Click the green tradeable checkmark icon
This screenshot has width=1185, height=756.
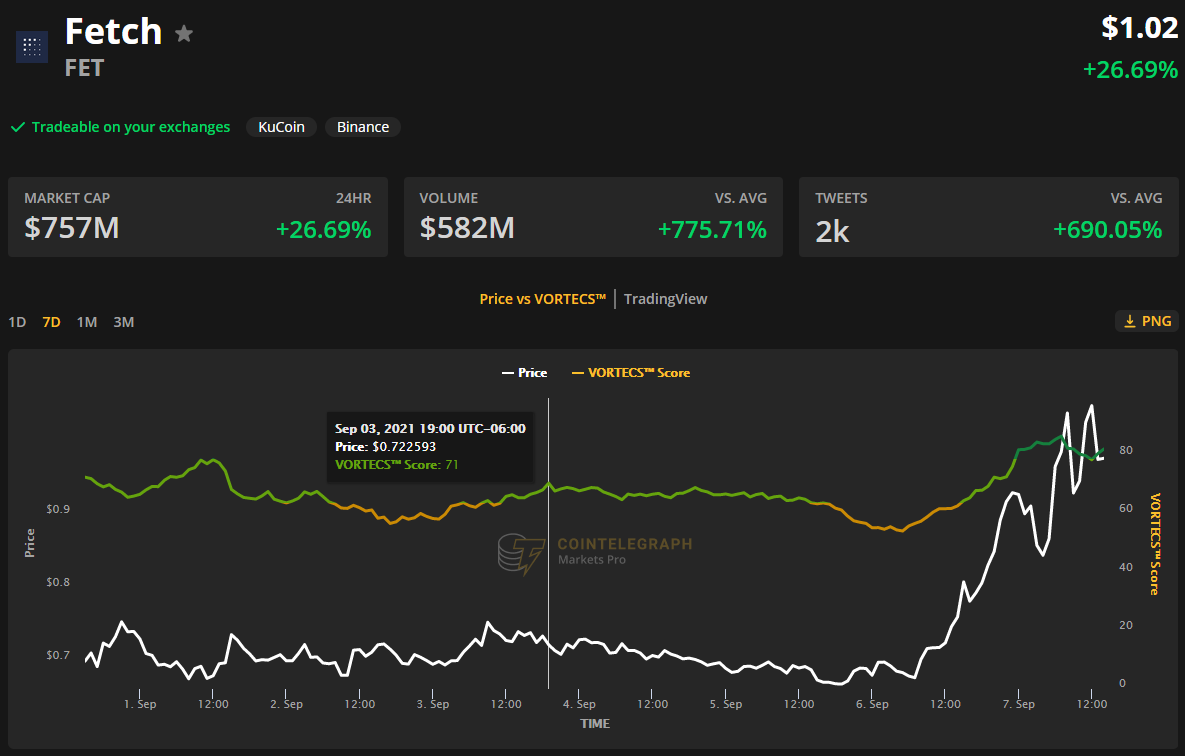17,127
